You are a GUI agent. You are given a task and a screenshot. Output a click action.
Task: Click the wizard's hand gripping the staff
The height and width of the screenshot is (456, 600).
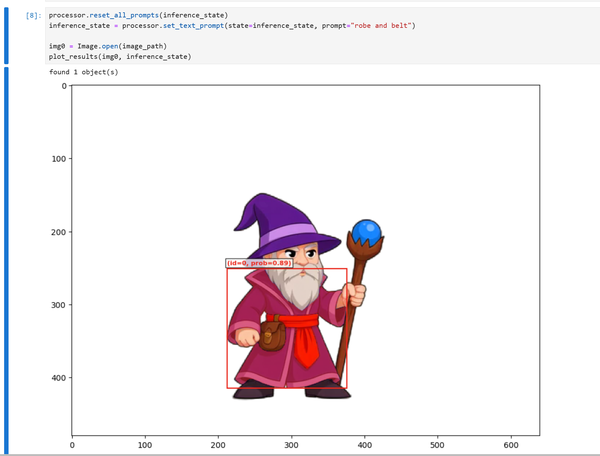pyautogui.click(x=353, y=295)
